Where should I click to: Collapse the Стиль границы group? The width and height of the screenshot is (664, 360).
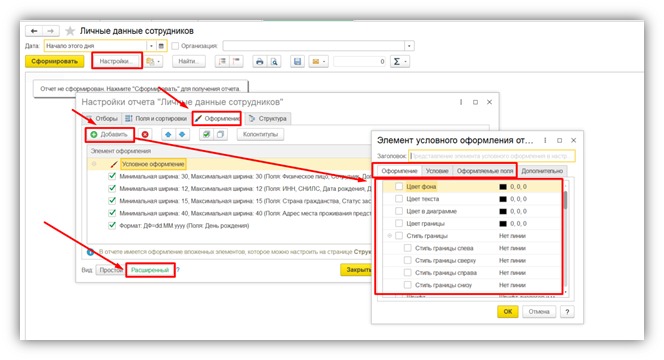(390, 235)
